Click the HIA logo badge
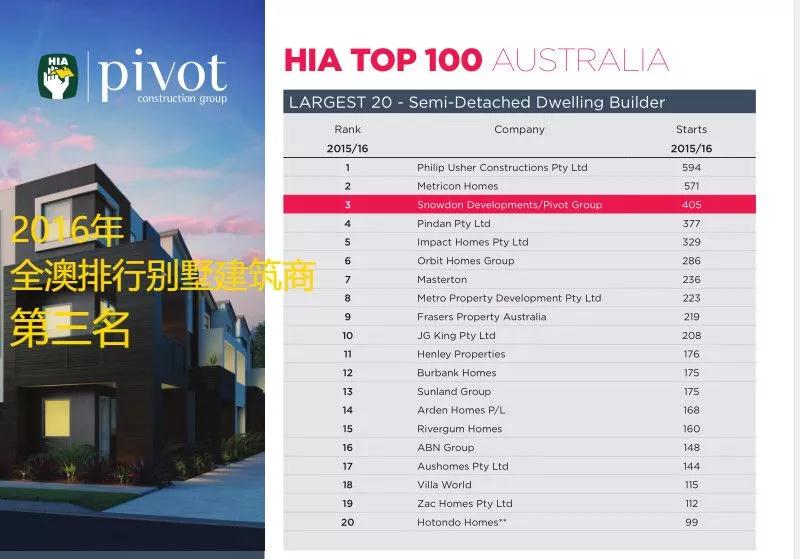The width and height of the screenshot is (800, 559). pos(59,77)
